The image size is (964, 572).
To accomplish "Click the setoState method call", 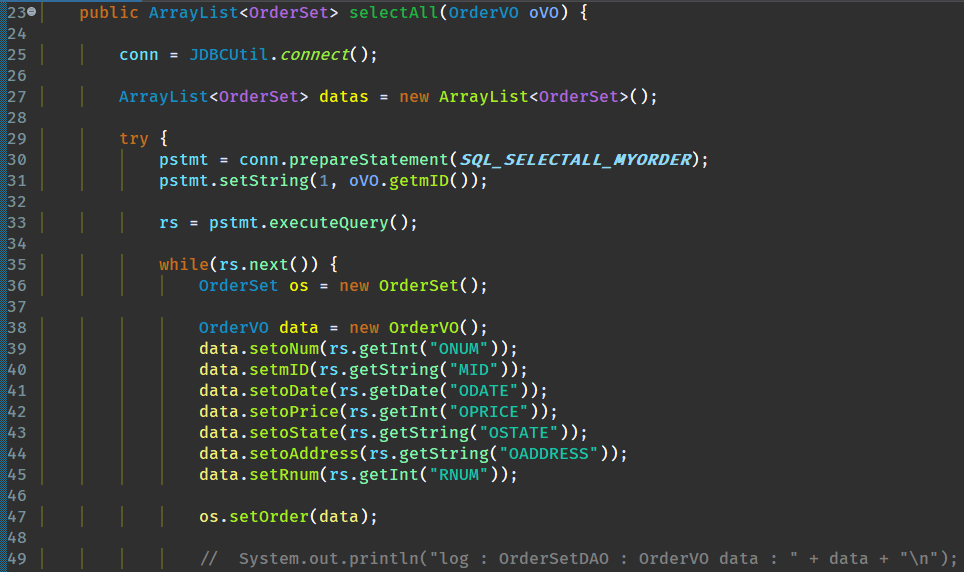I will [294, 433].
